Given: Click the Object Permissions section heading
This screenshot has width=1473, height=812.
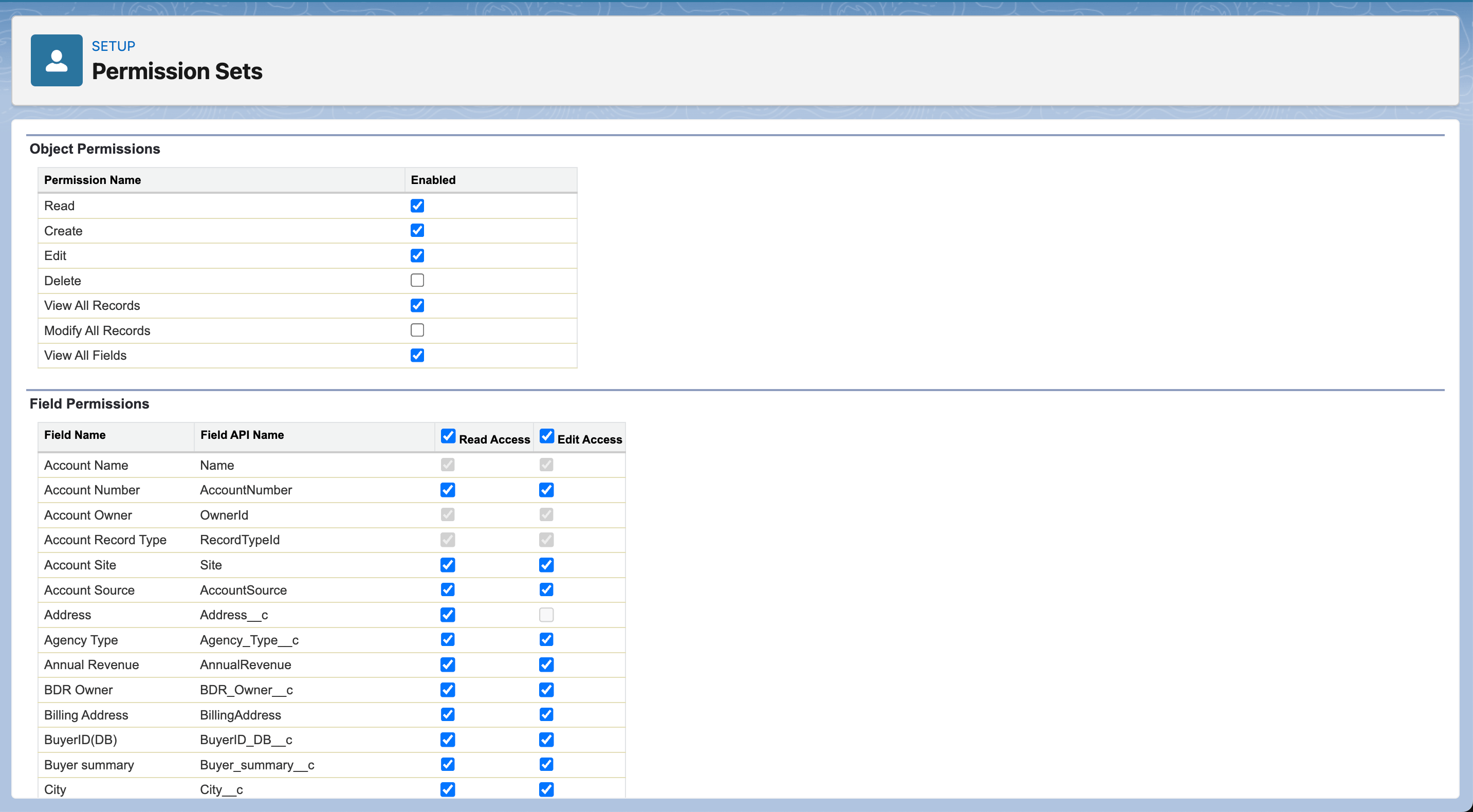Looking at the screenshot, I should 95,149.
